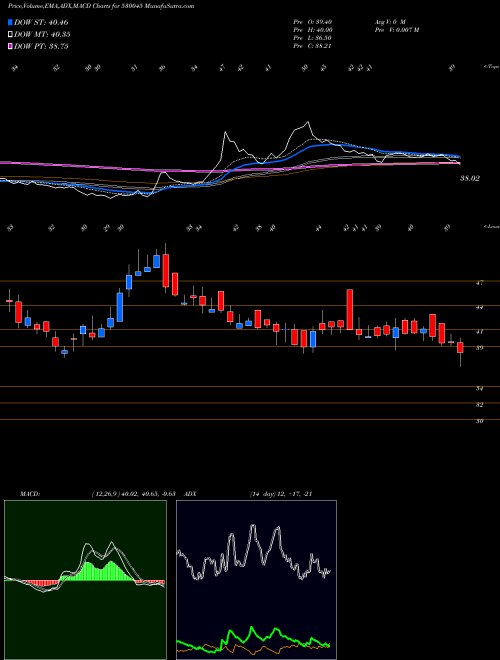Open the ADX indicator chart panel

pyautogui.click(x=256, y=580)
